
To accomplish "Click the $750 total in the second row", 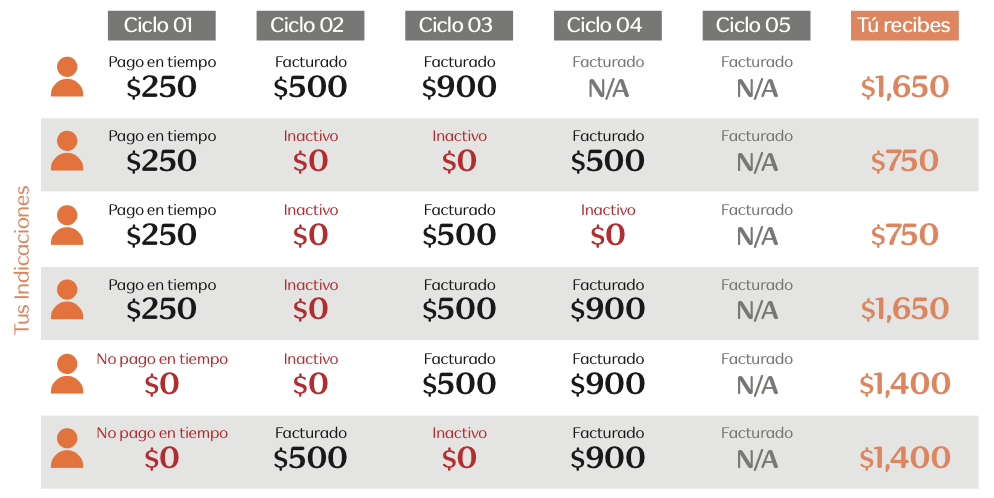I will pos(905,161).
